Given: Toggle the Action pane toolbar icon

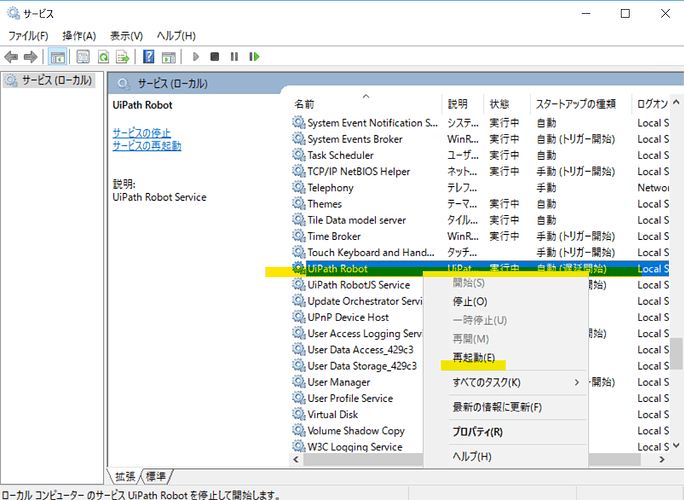Looking at the screenshot, I should 168,57.
